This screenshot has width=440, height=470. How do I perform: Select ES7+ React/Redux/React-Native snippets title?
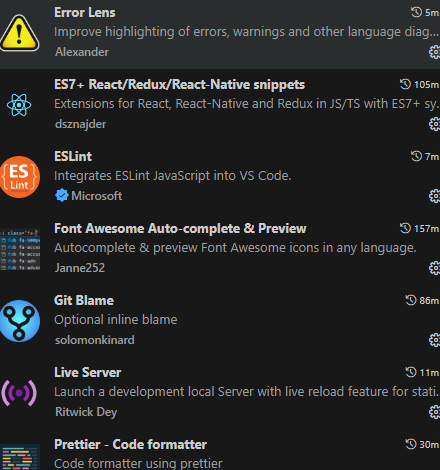pos(179,85)
